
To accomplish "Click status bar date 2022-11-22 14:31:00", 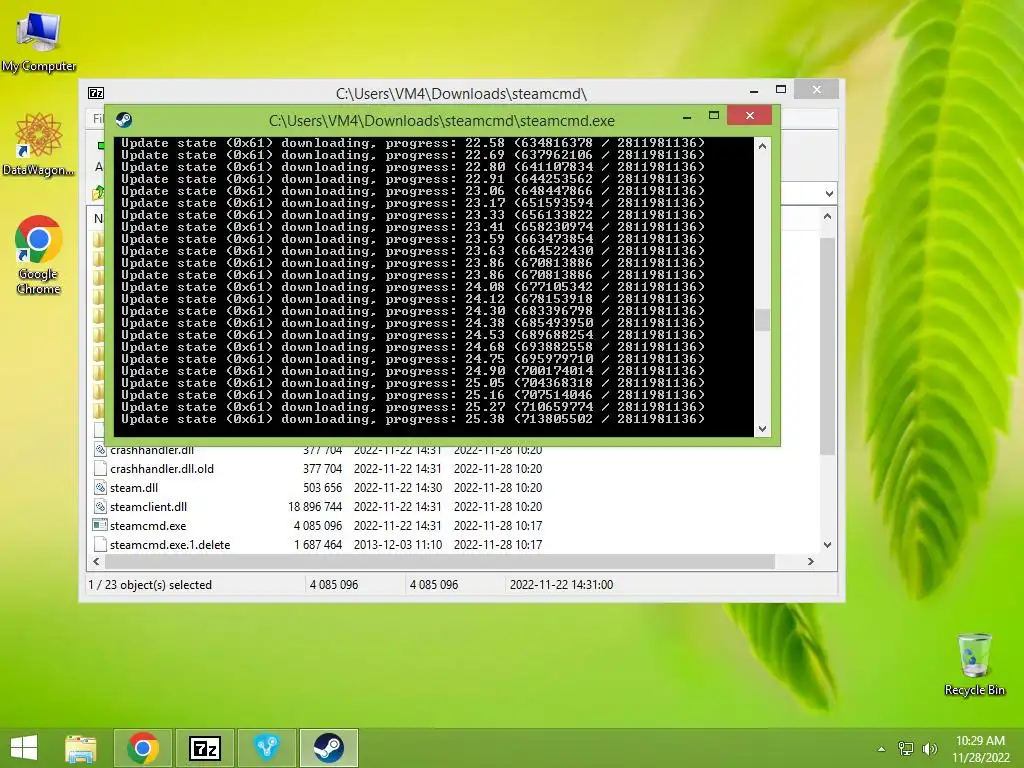I will tap(562, 585).
